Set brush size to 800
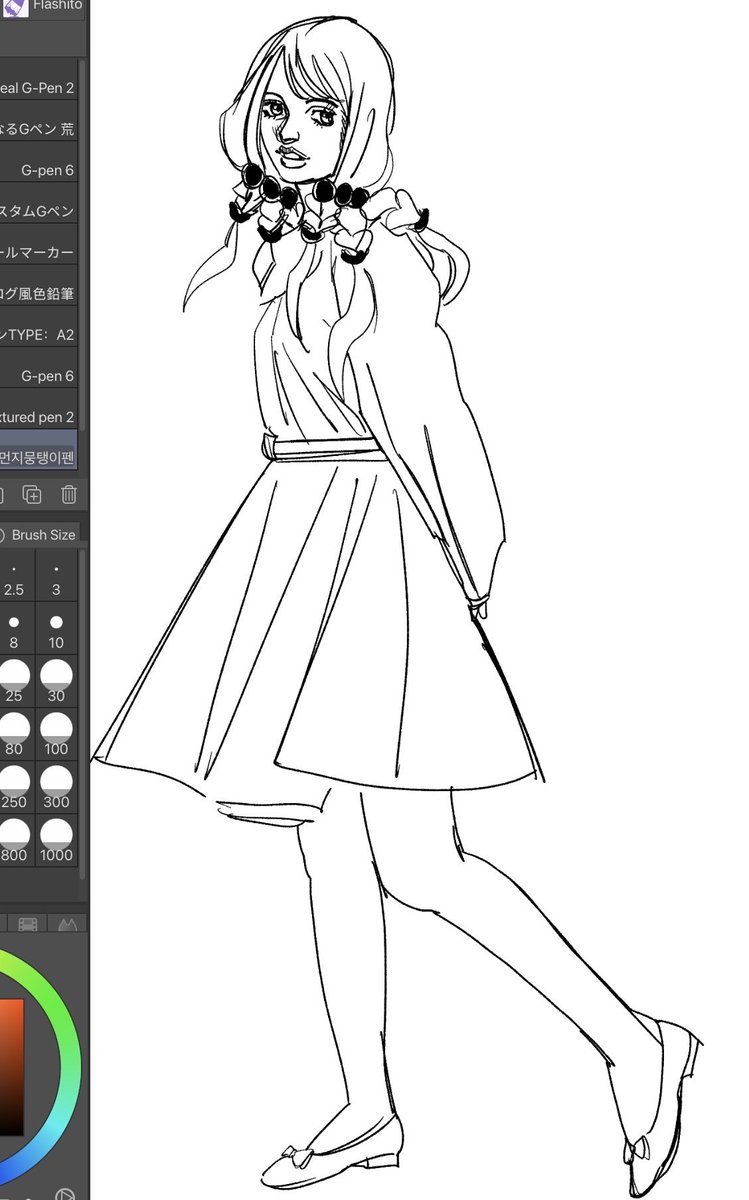The width and height of the screenshot is (749, 1200). (x=15, y=841)
